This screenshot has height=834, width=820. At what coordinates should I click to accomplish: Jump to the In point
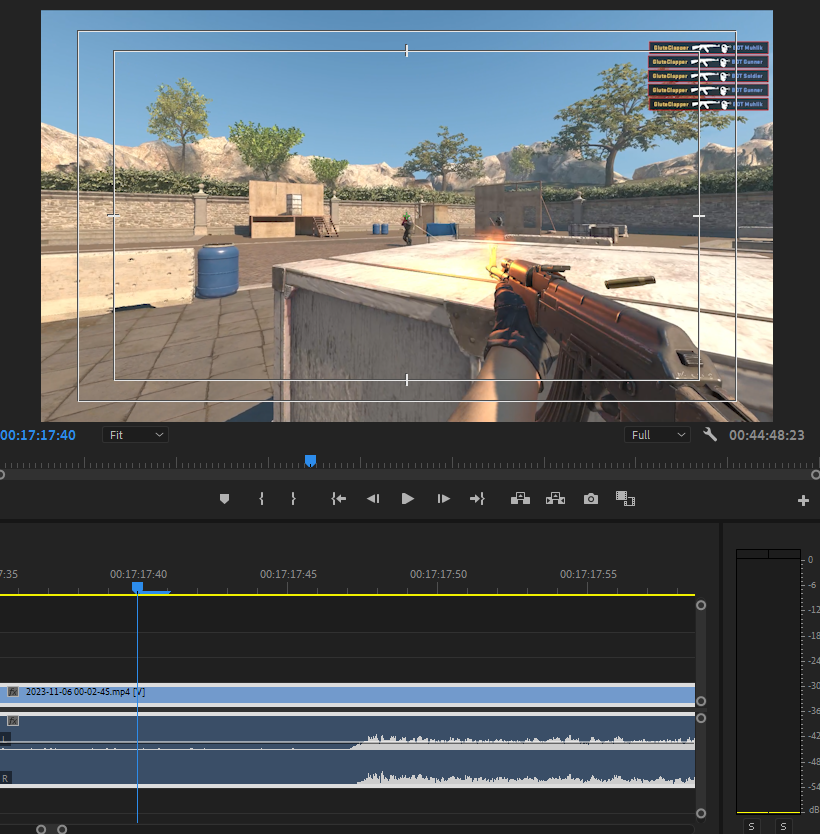tap(339, 499)
